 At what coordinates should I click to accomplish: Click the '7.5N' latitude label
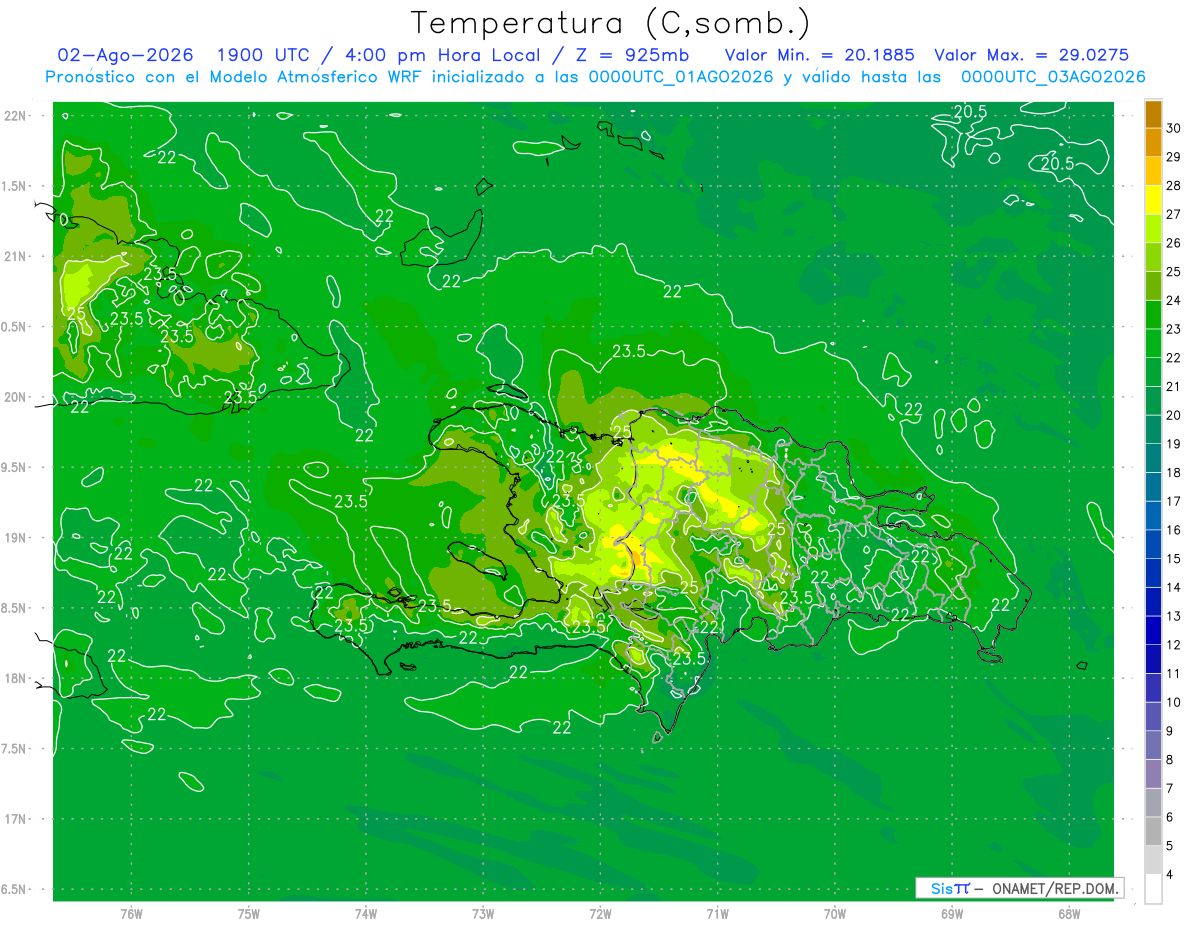point(15,749)
